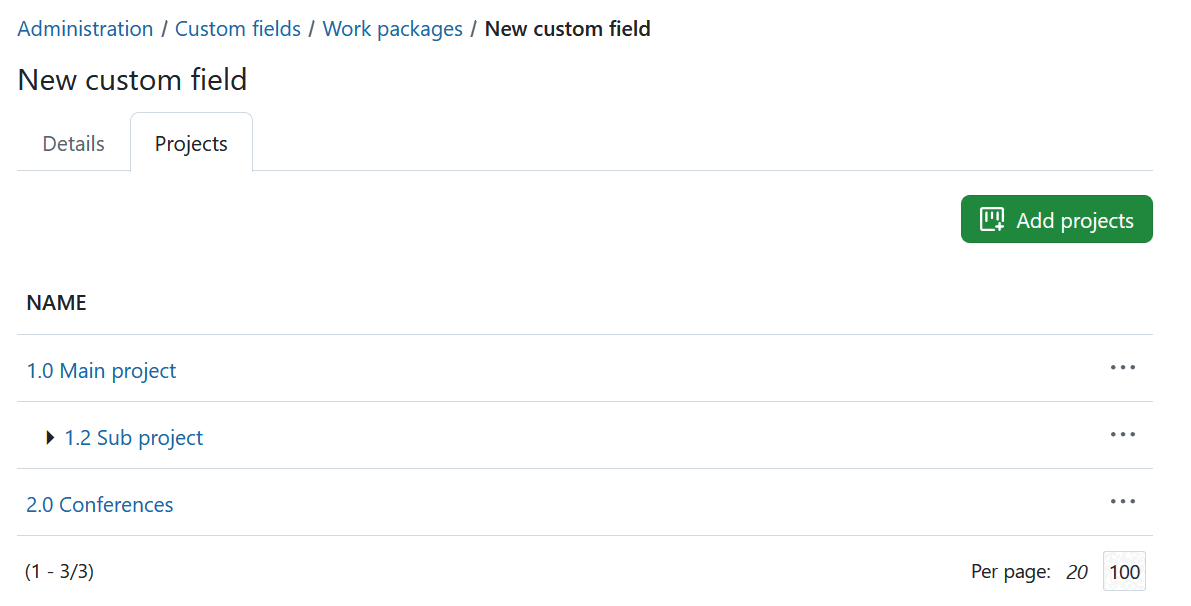Open the 1.2 Sub project actions menu

click(1123, 434)
